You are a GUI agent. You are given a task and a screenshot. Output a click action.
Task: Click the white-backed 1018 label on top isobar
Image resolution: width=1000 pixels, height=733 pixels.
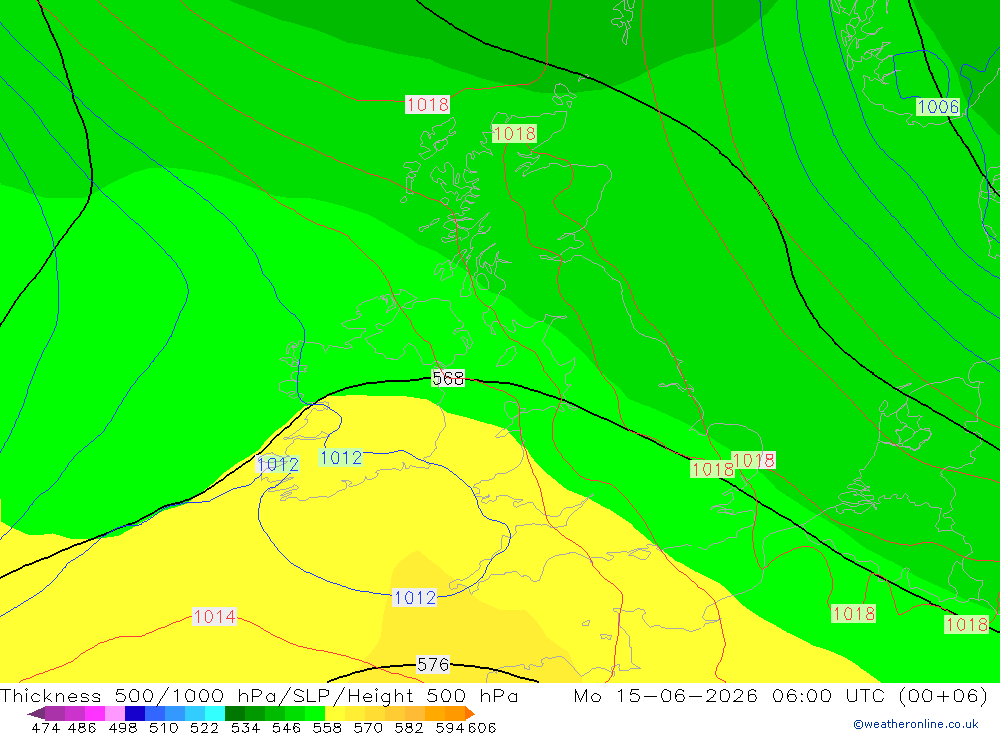[427, 105]
